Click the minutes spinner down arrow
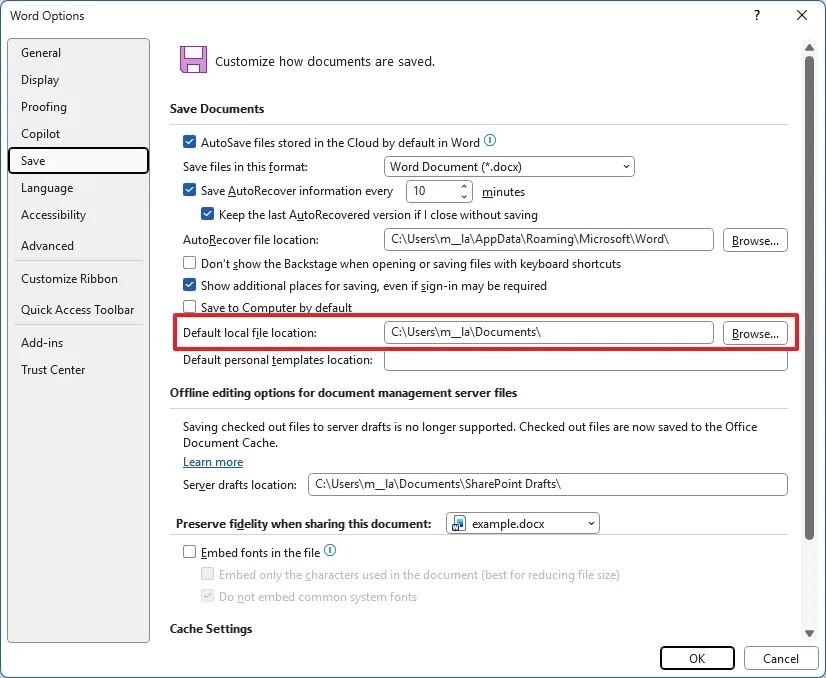826x678 pixels. (x=464, y=196)
